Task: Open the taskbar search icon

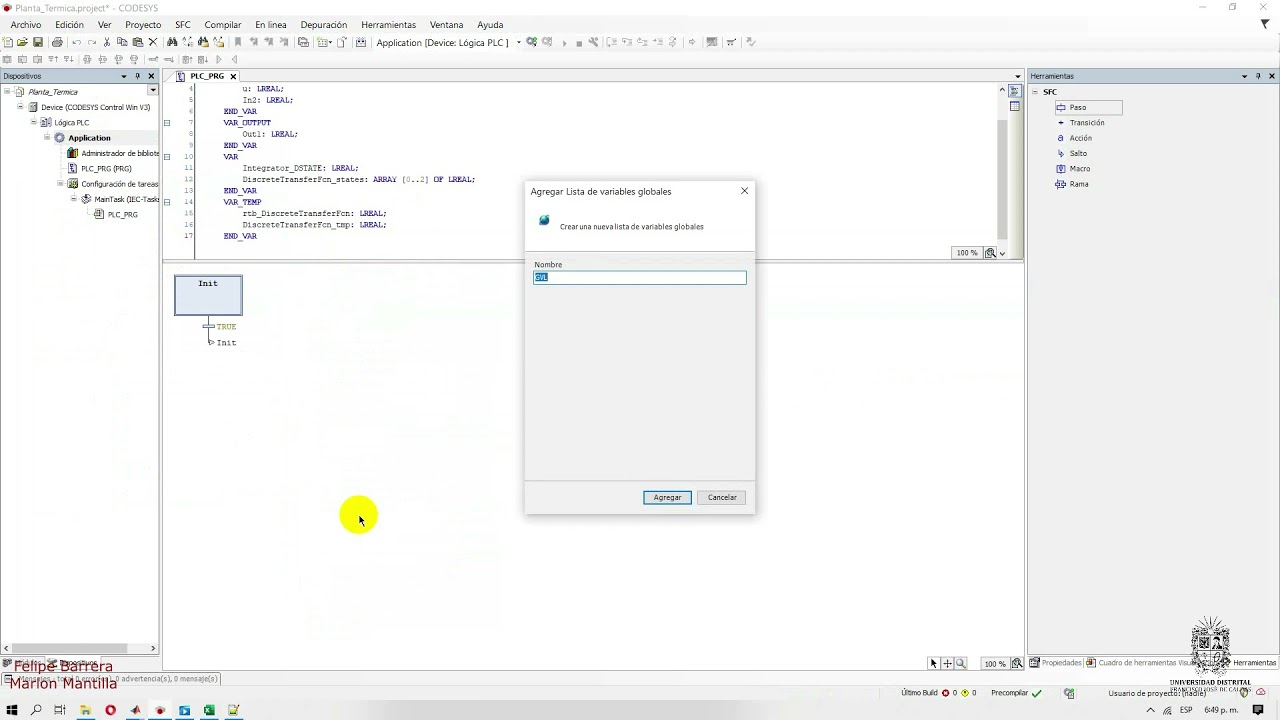Action: [x=36, y=710]
